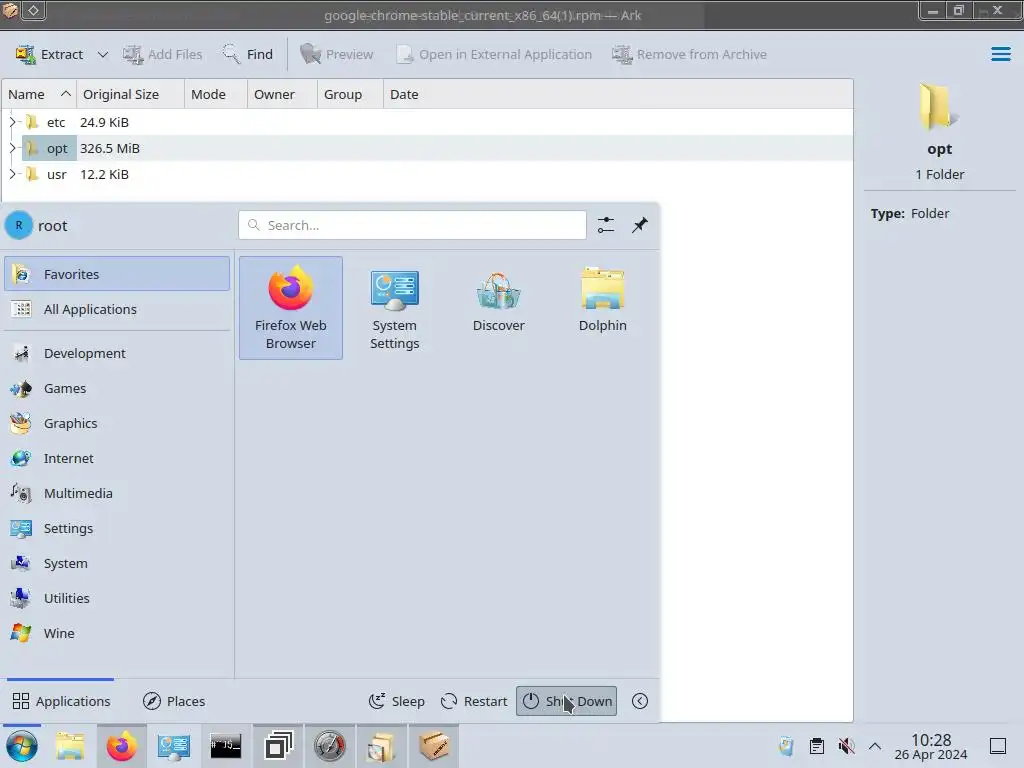The width and height of the screenshot is (1024, 768).
Task: Sort by the Name column header
Action: click(x=39, y=94)
